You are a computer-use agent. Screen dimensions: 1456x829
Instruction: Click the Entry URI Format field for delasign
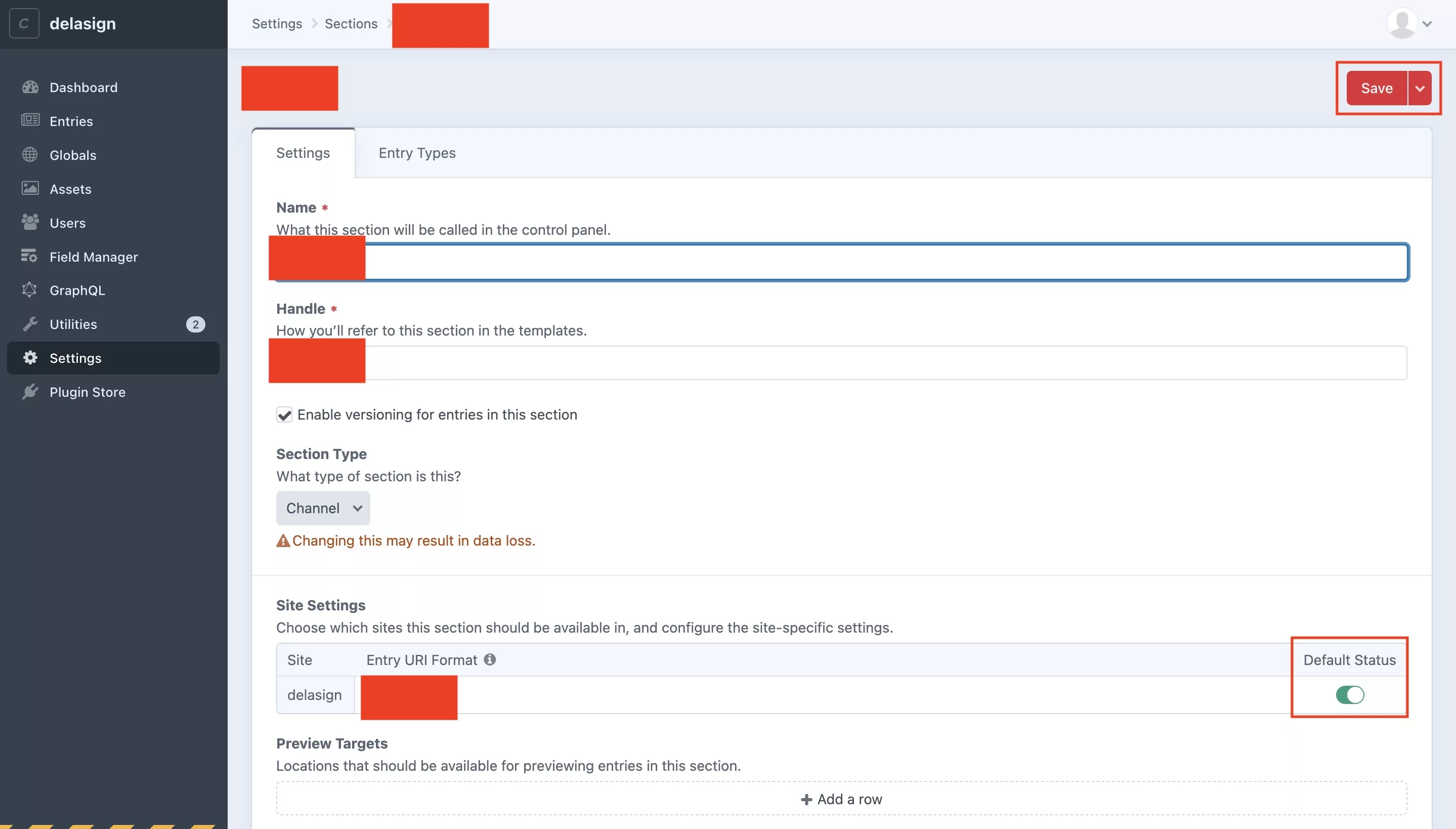point(823,694)
